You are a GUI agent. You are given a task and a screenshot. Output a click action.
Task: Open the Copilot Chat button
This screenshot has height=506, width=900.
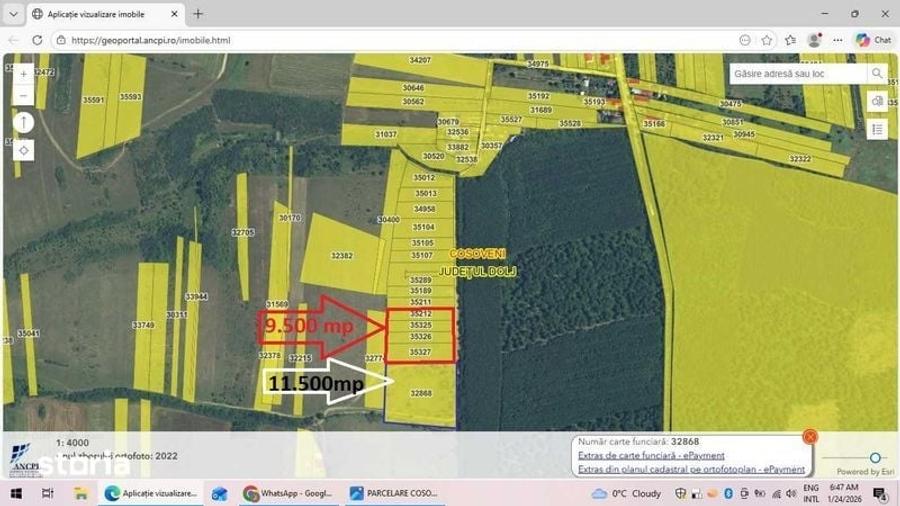[874, 40]
